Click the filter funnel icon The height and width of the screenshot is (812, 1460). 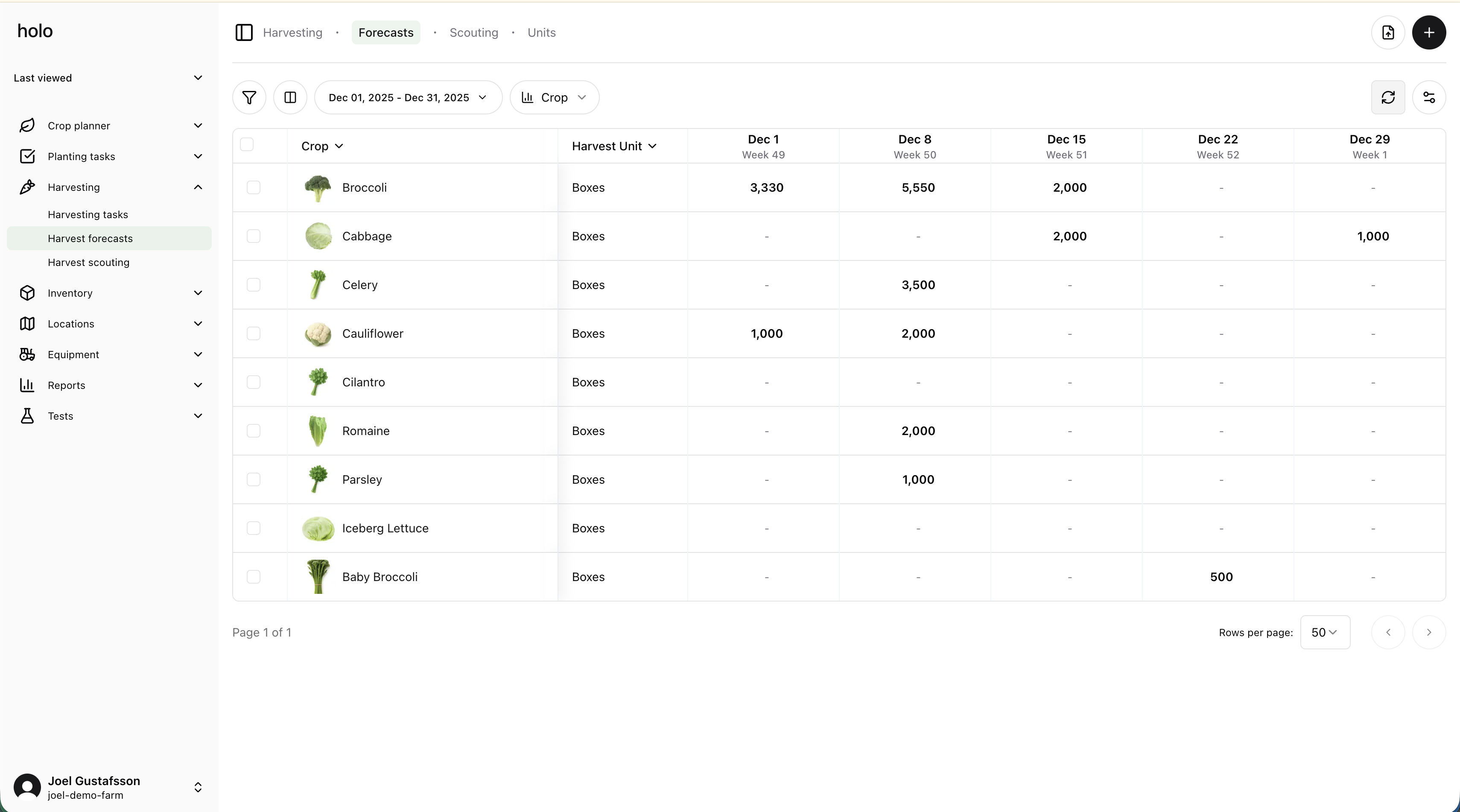coord(249,97)
